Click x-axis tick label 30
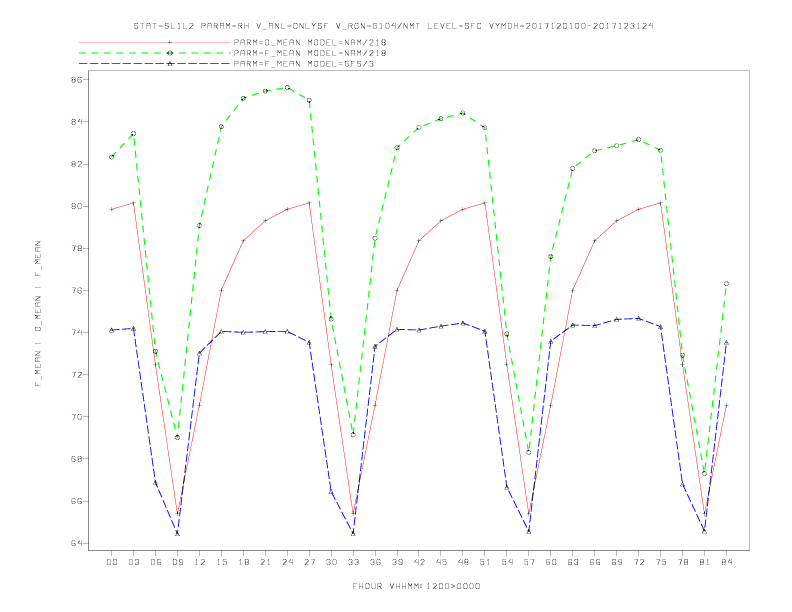This screenshot has height=612, width=792. [x=331, y=562]
